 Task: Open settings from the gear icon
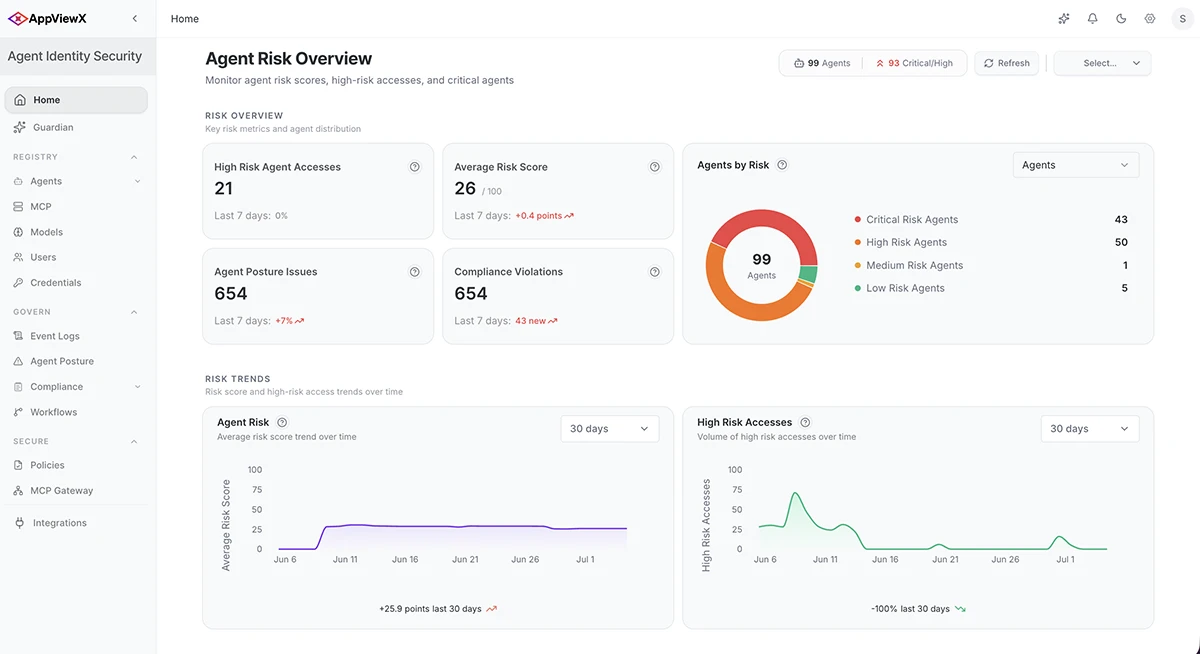click(1150, 18)
